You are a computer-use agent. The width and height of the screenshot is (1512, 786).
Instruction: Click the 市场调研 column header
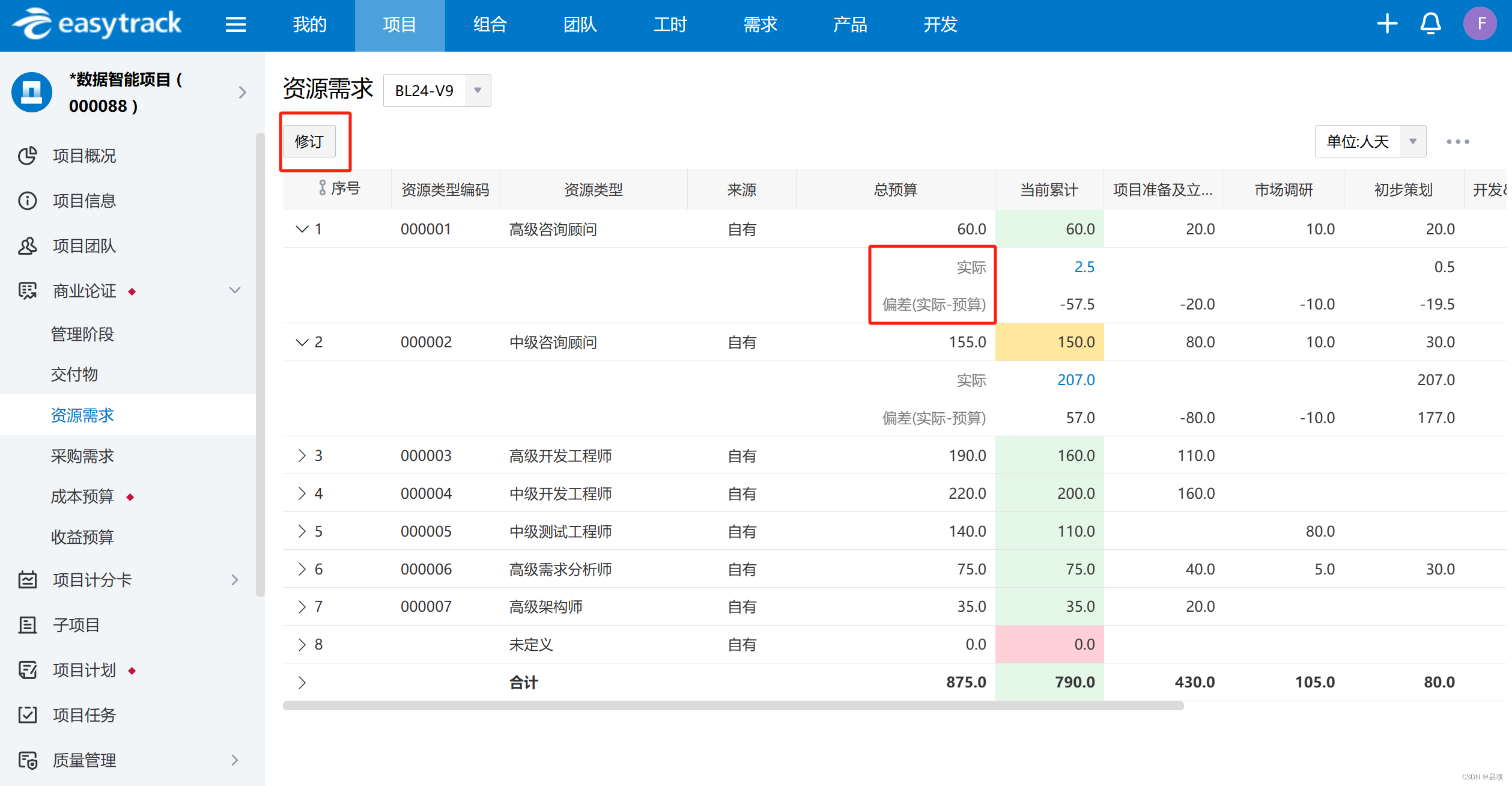coord(1284,190)
